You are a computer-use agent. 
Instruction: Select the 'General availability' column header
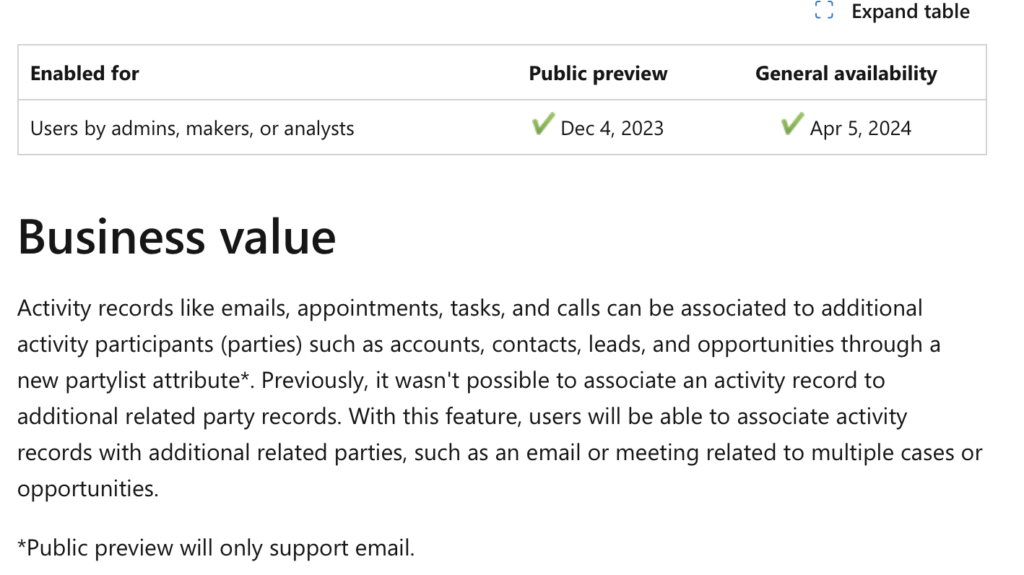coord(846,73)
